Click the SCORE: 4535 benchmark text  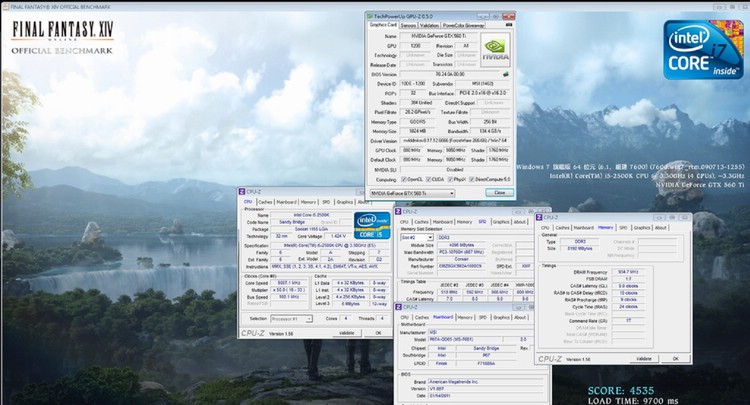(621, 391)
